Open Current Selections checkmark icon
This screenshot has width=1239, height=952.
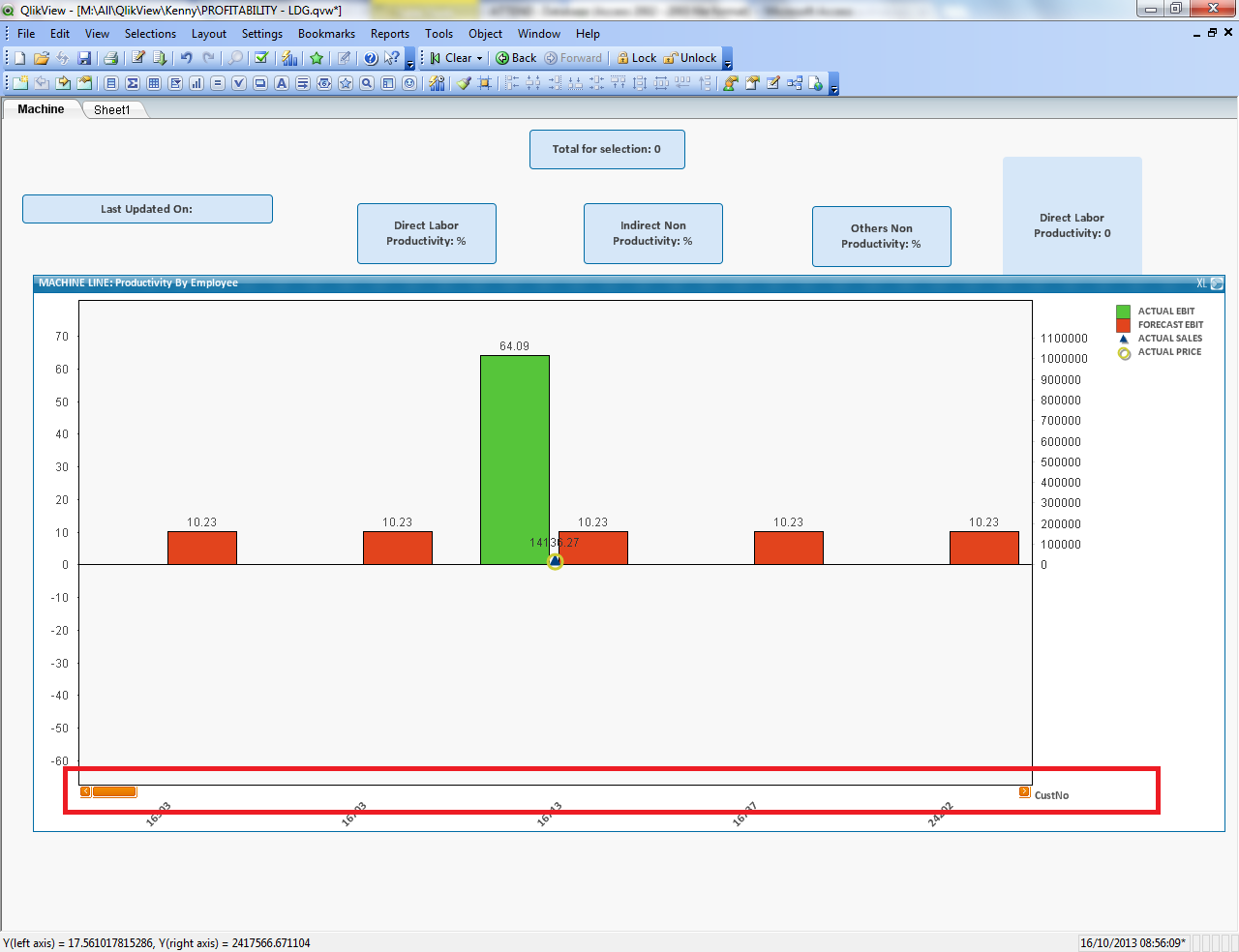click(x=261, y=58)
